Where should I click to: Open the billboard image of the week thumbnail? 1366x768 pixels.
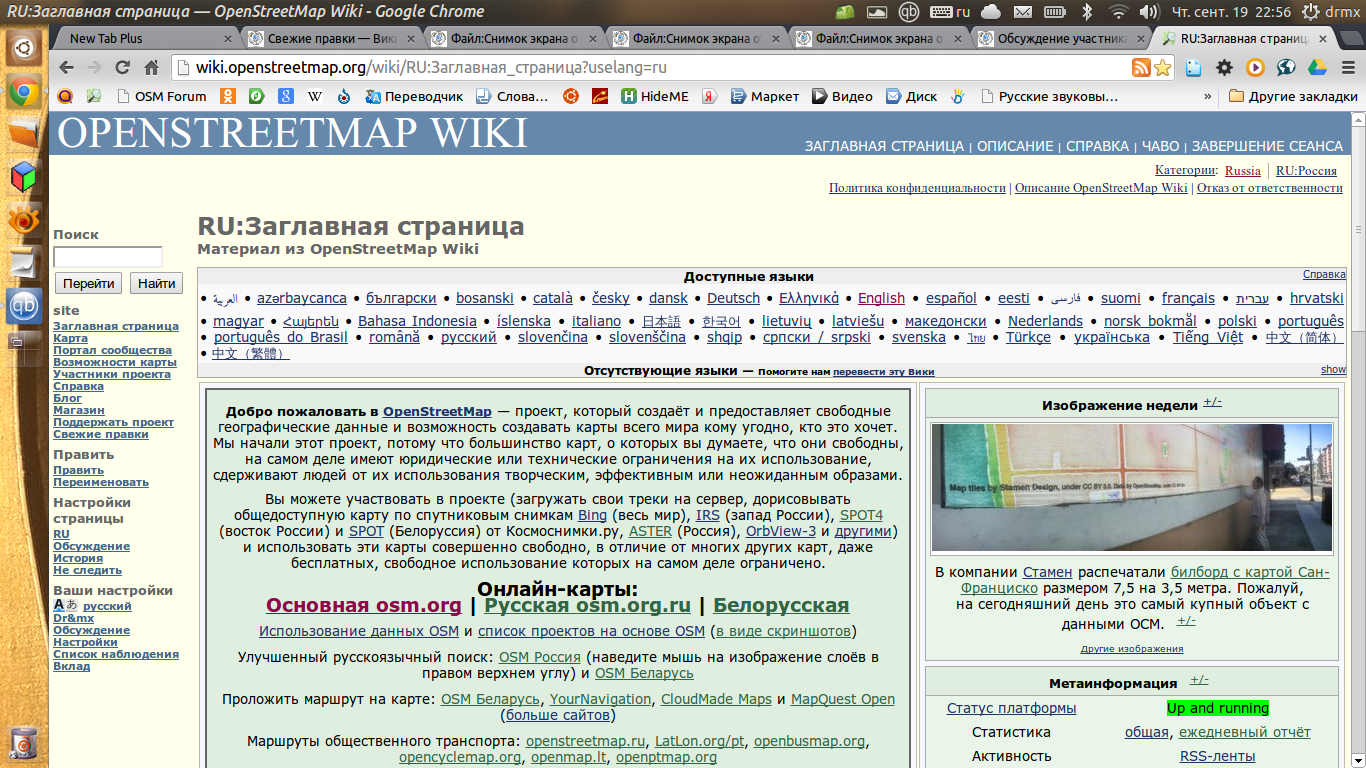pos(1131,487)
